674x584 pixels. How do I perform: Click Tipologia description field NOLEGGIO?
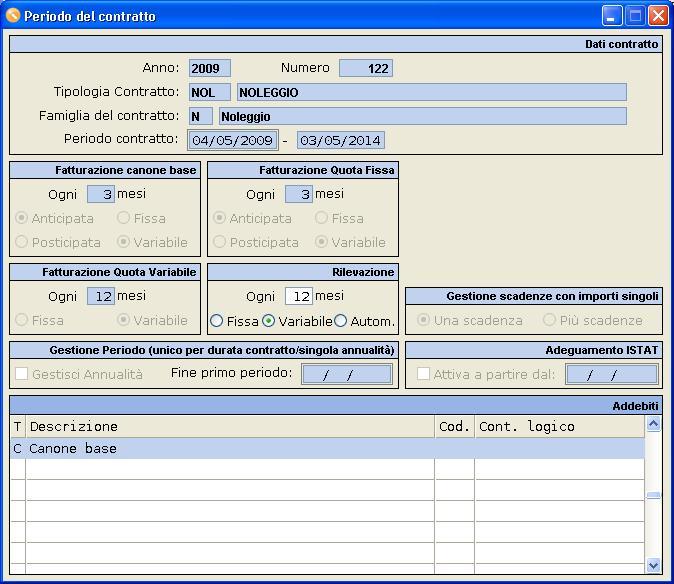click(x=432, y=92)
